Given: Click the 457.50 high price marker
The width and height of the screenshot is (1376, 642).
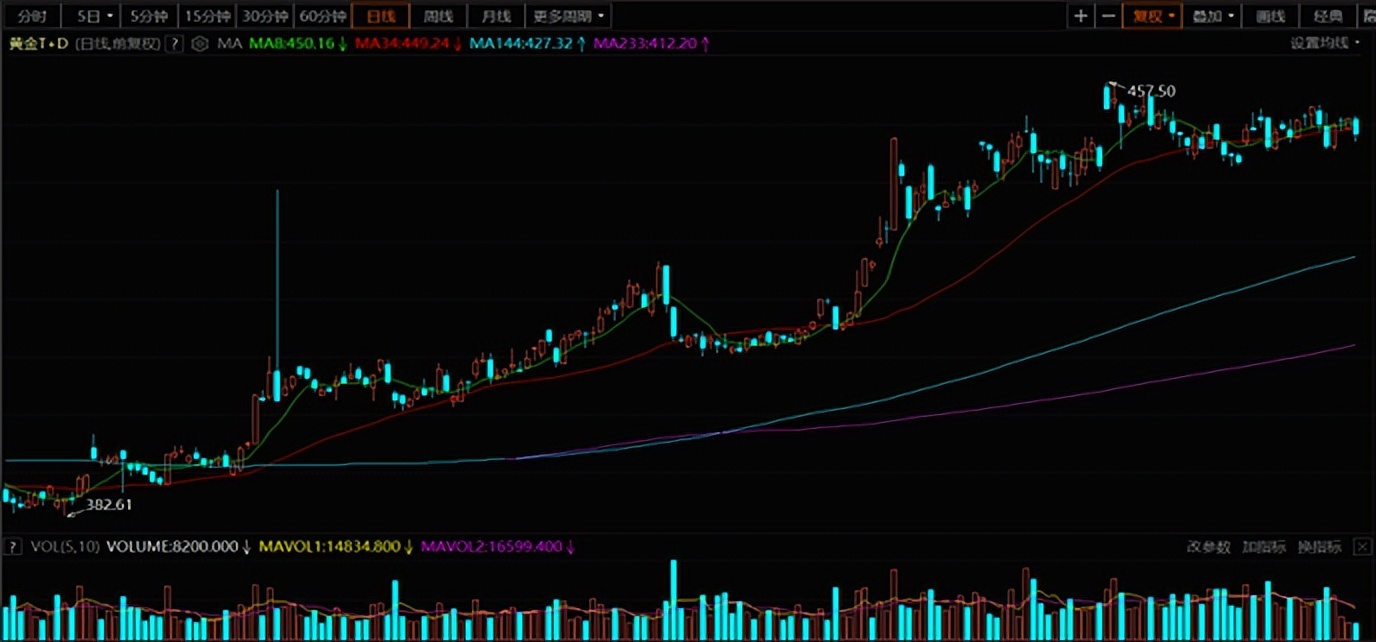Looking at the screenshot, I should pyautogui.click(x=1151, y=91).
